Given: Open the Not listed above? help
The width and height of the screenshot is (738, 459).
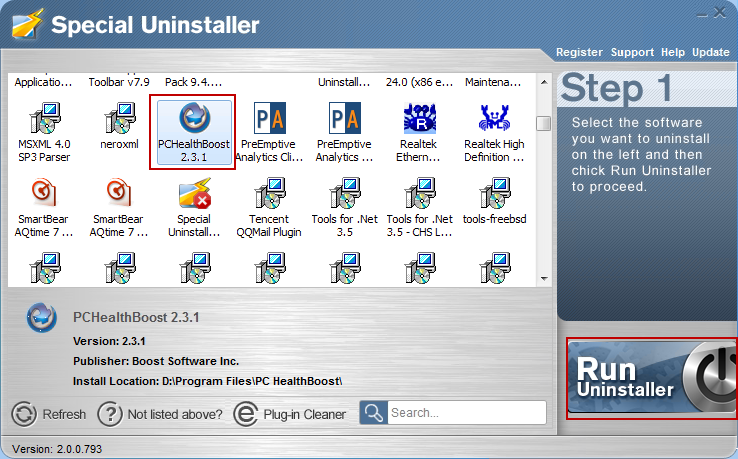Looking at the screenshot, I should 160,414.
